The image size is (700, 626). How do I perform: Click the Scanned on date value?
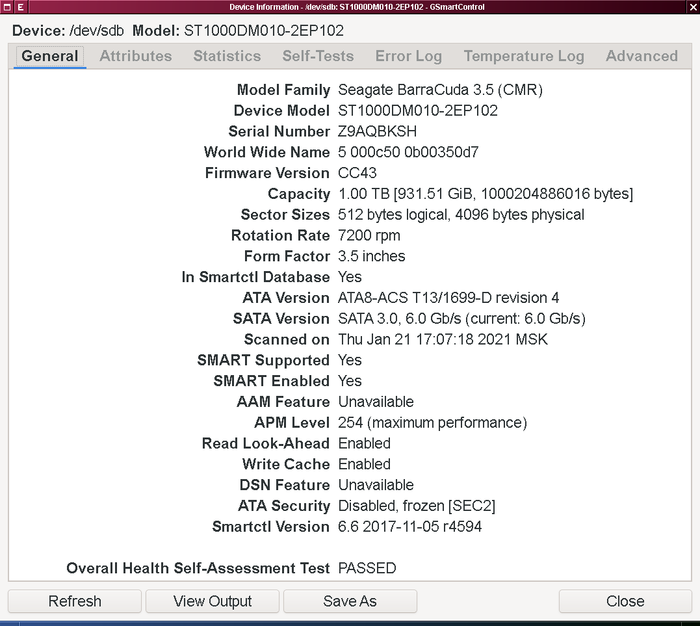(x=443, y=339)
